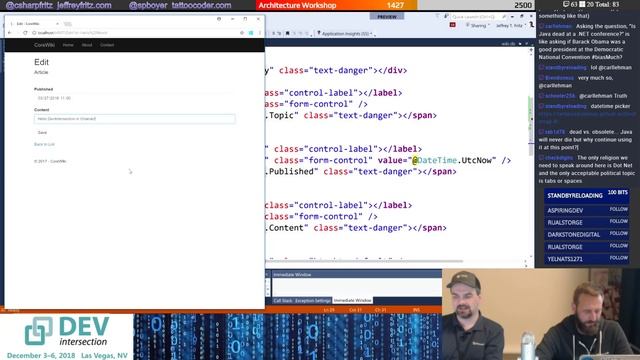Follow the Back to List link
Viewport: 640px width, 360px height.
tap(44, 144)
